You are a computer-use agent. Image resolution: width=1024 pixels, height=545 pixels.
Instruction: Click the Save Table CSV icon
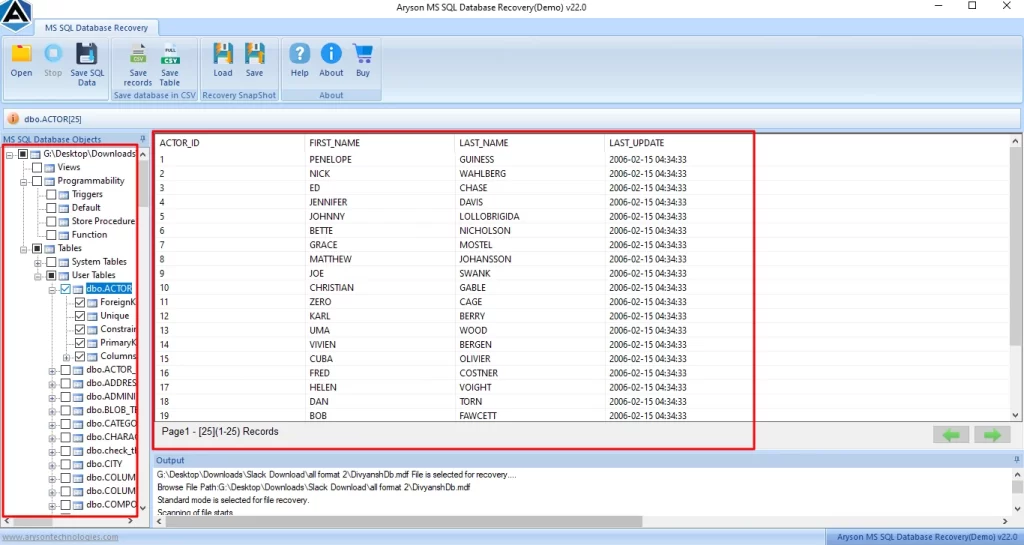[x=170, y=54]
